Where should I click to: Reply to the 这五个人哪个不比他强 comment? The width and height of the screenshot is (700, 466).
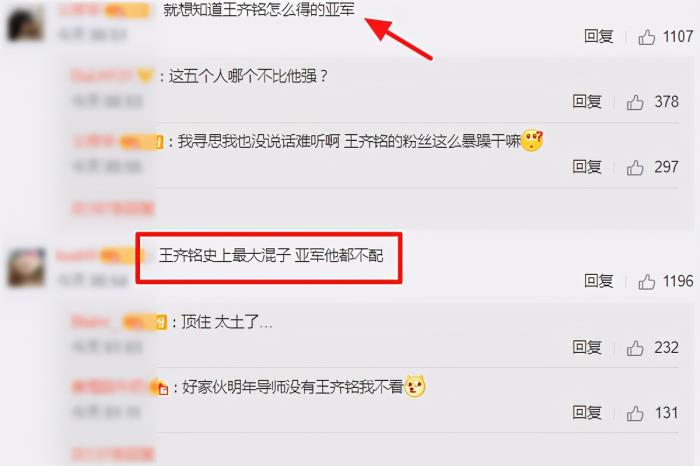[x=587, y=101]
